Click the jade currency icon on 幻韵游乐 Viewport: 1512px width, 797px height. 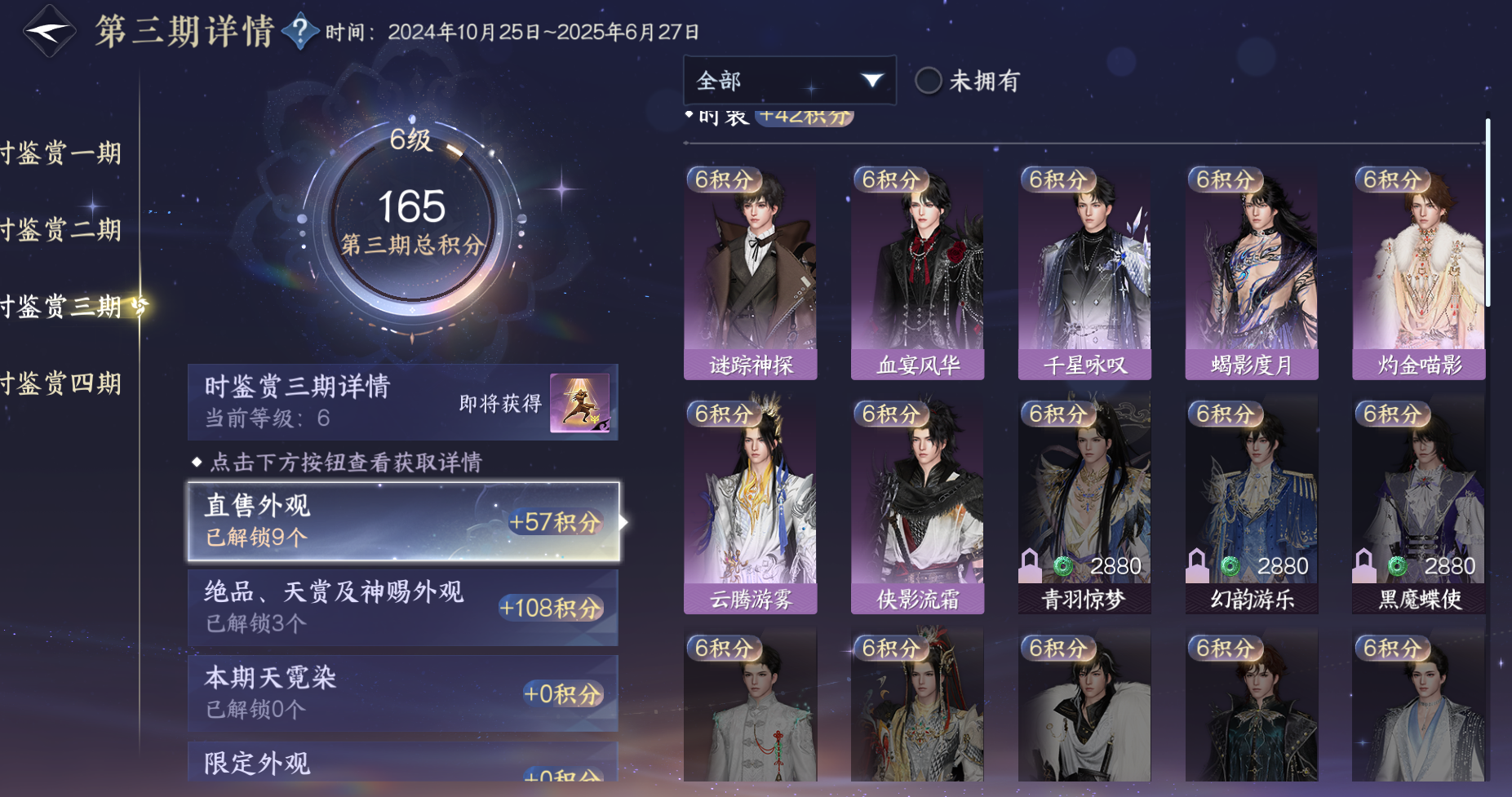pyautogui.click(x=1230, y=565)
